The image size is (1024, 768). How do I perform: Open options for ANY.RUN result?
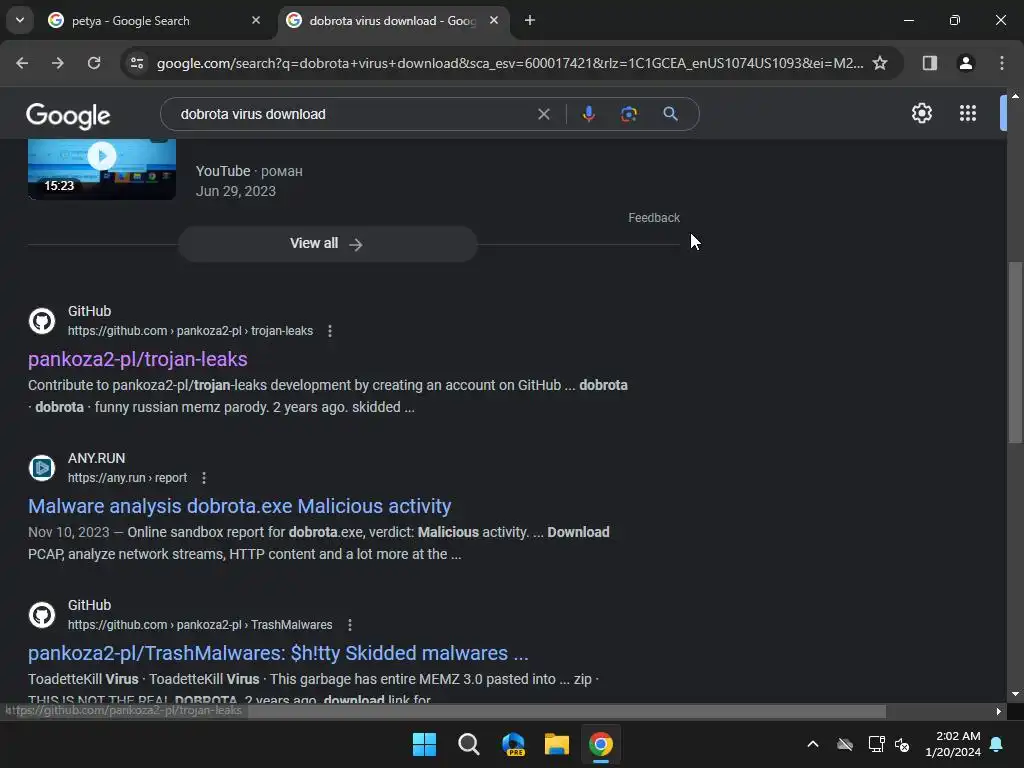(204, 478)
